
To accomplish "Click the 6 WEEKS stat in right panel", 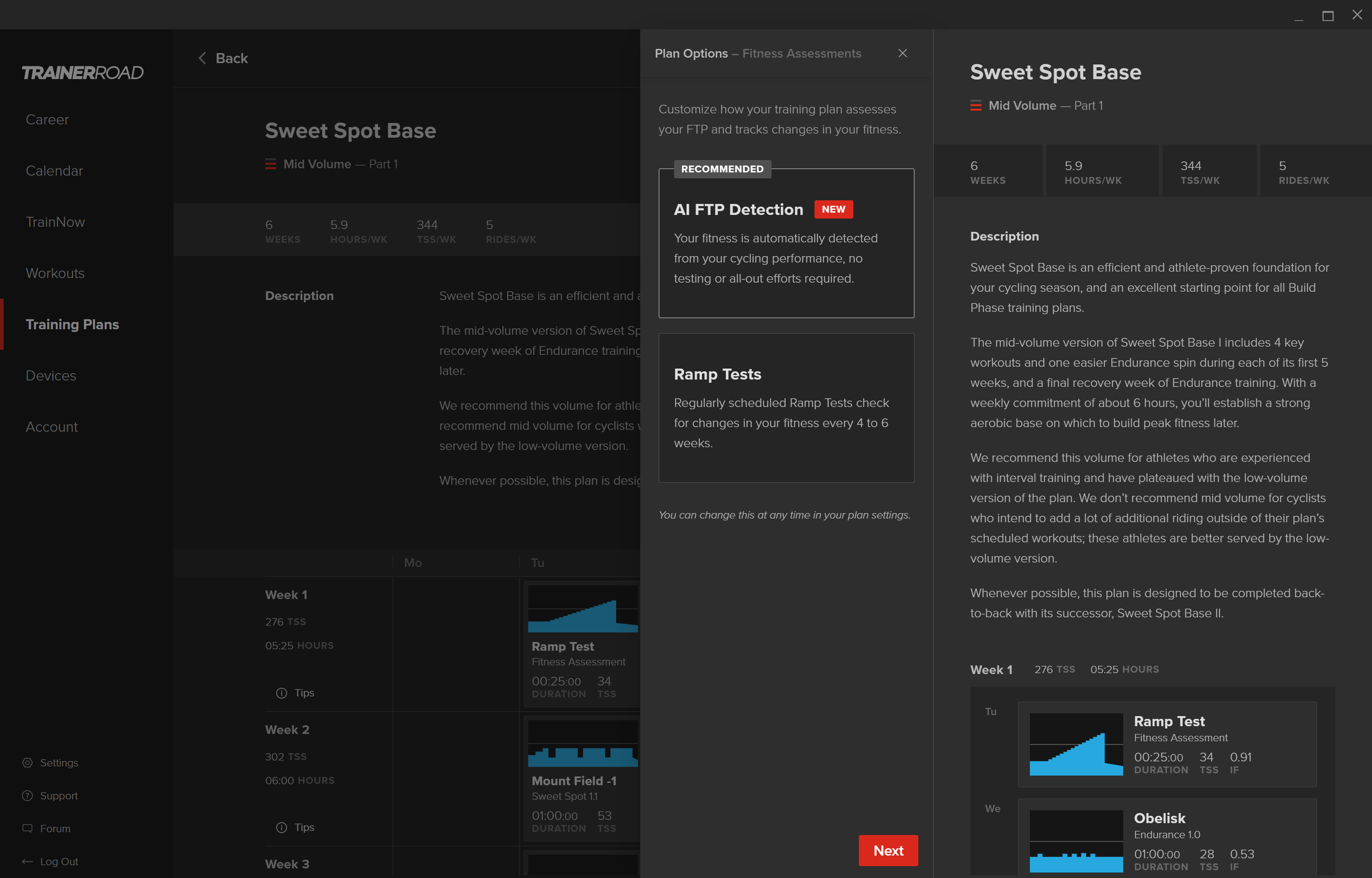I will pyautogui.click(x=988, y=172).
